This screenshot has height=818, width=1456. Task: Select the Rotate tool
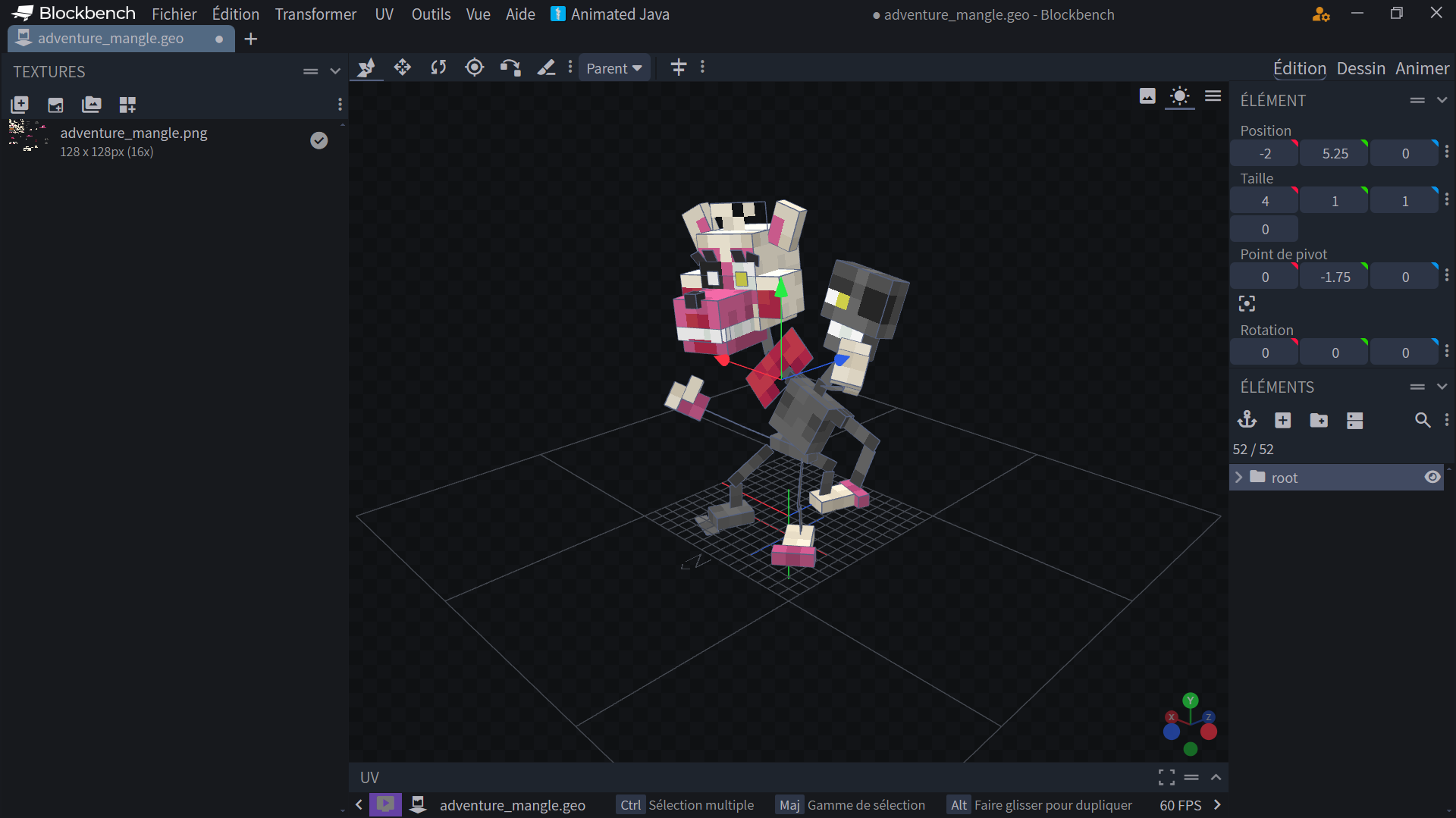(438, 68)
